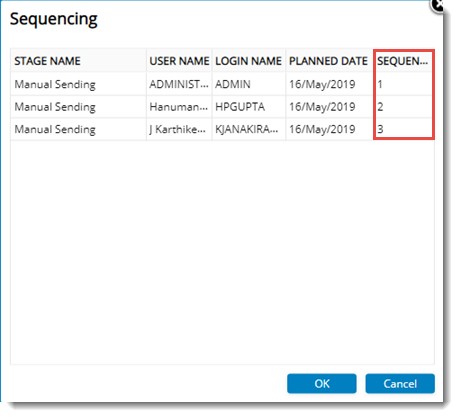Image resolution: width=458 pixels, height=417 pixels.
Task: Click the Cancel button
Action: point(400,383)
